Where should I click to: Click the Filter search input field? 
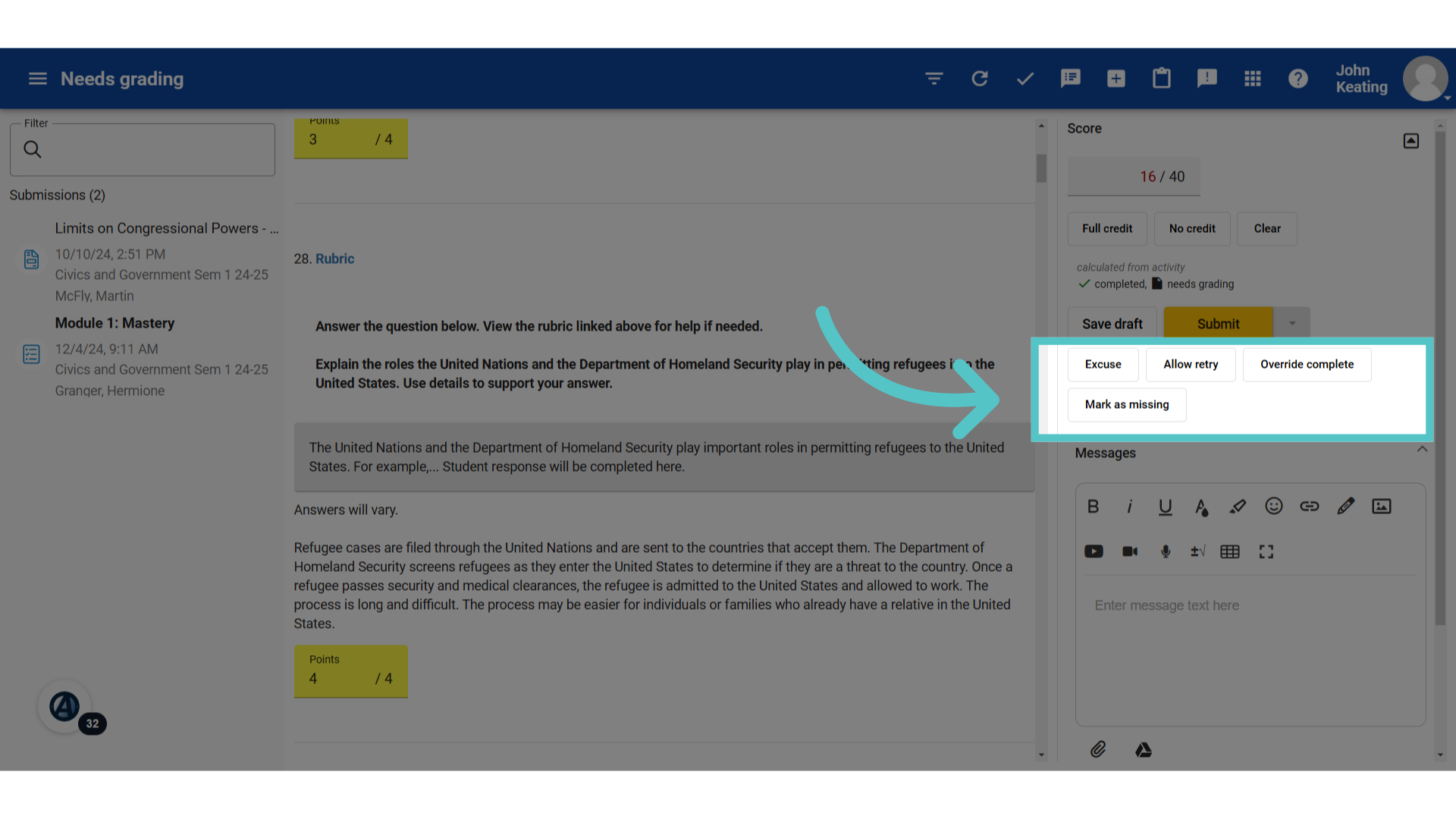tap(143, 150)
